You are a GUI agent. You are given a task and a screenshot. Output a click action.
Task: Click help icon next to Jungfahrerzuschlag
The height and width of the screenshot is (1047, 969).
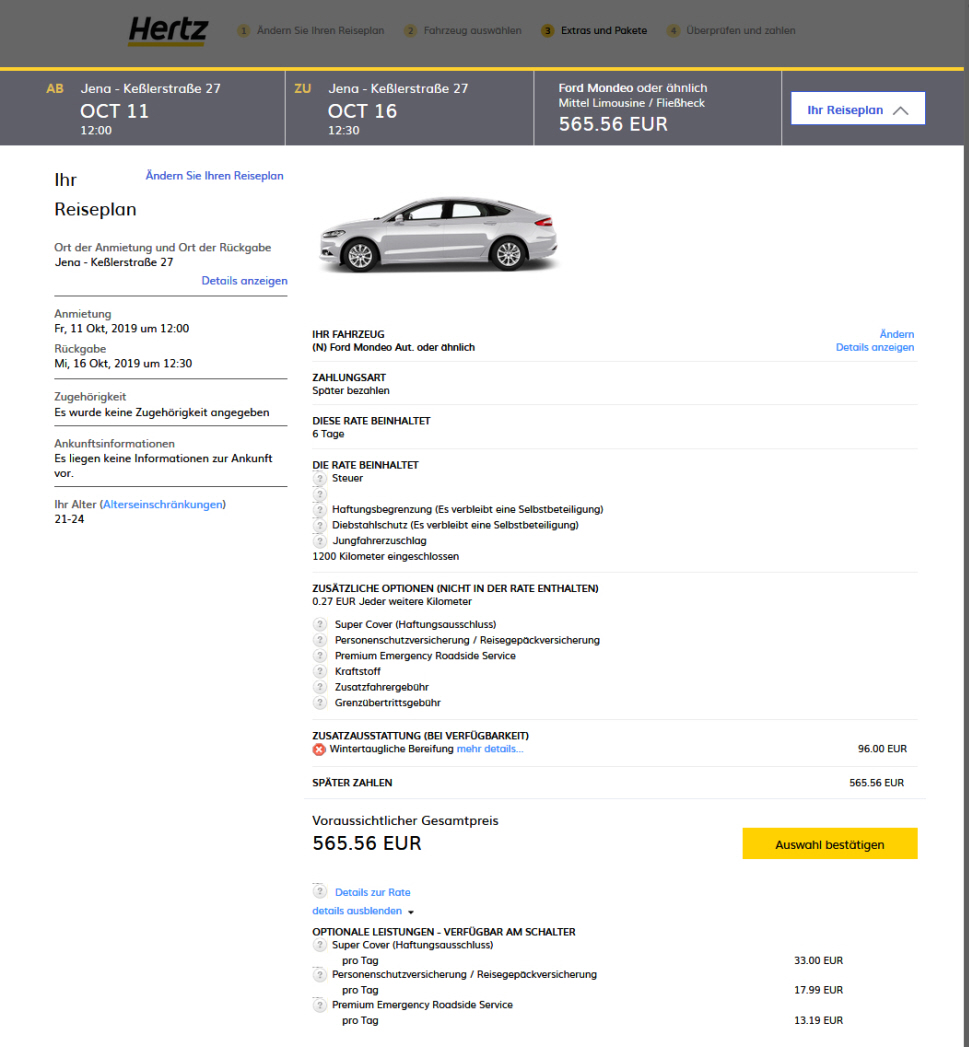pyautogui.click(x=320, y=541)
